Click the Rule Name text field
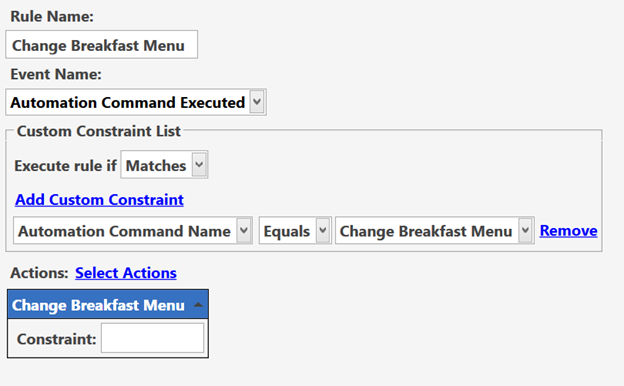The image size is (624, 386). (x=101, y=45)
